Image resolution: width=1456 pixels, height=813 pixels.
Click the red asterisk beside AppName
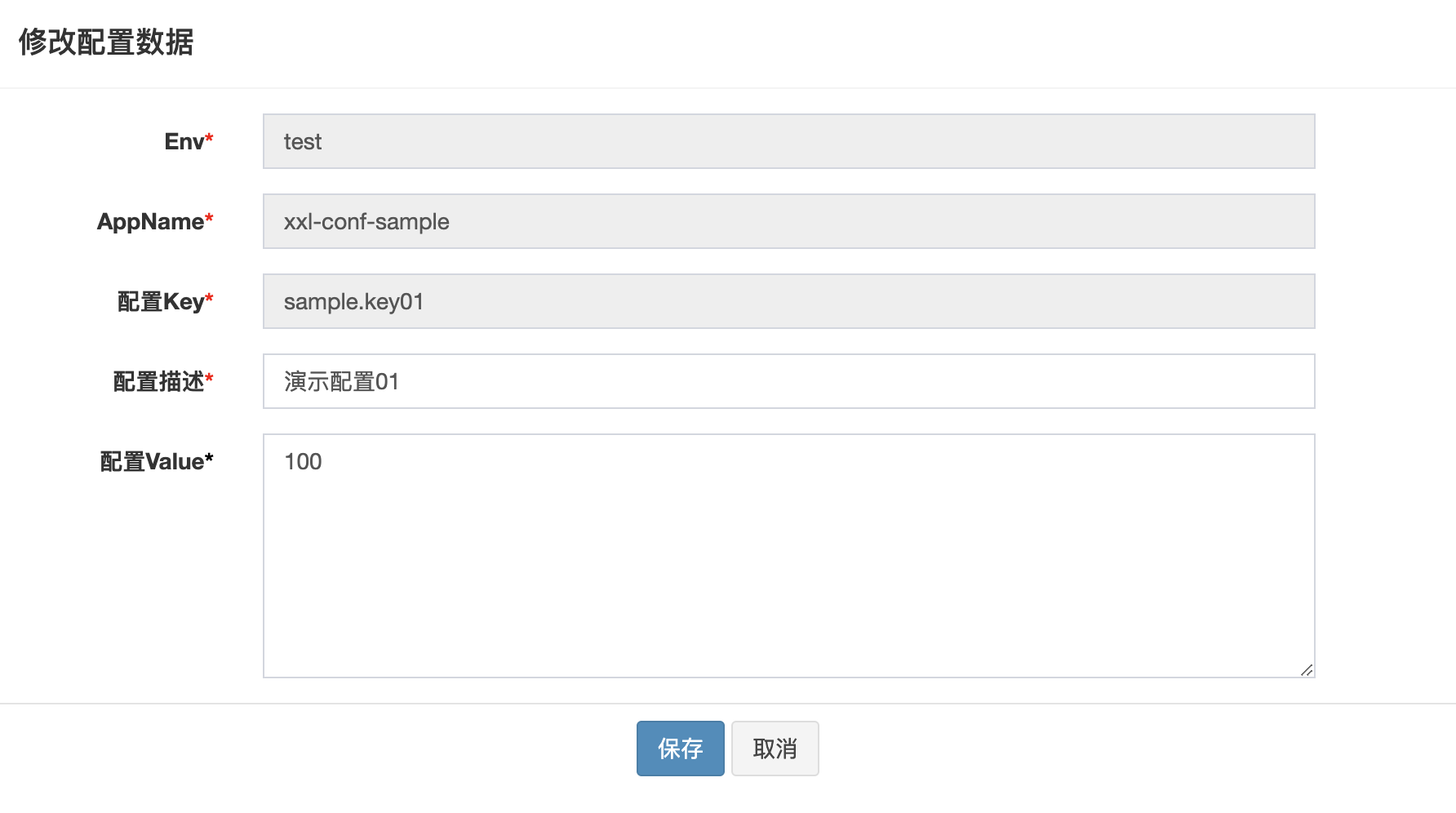[x=210, y=218]
